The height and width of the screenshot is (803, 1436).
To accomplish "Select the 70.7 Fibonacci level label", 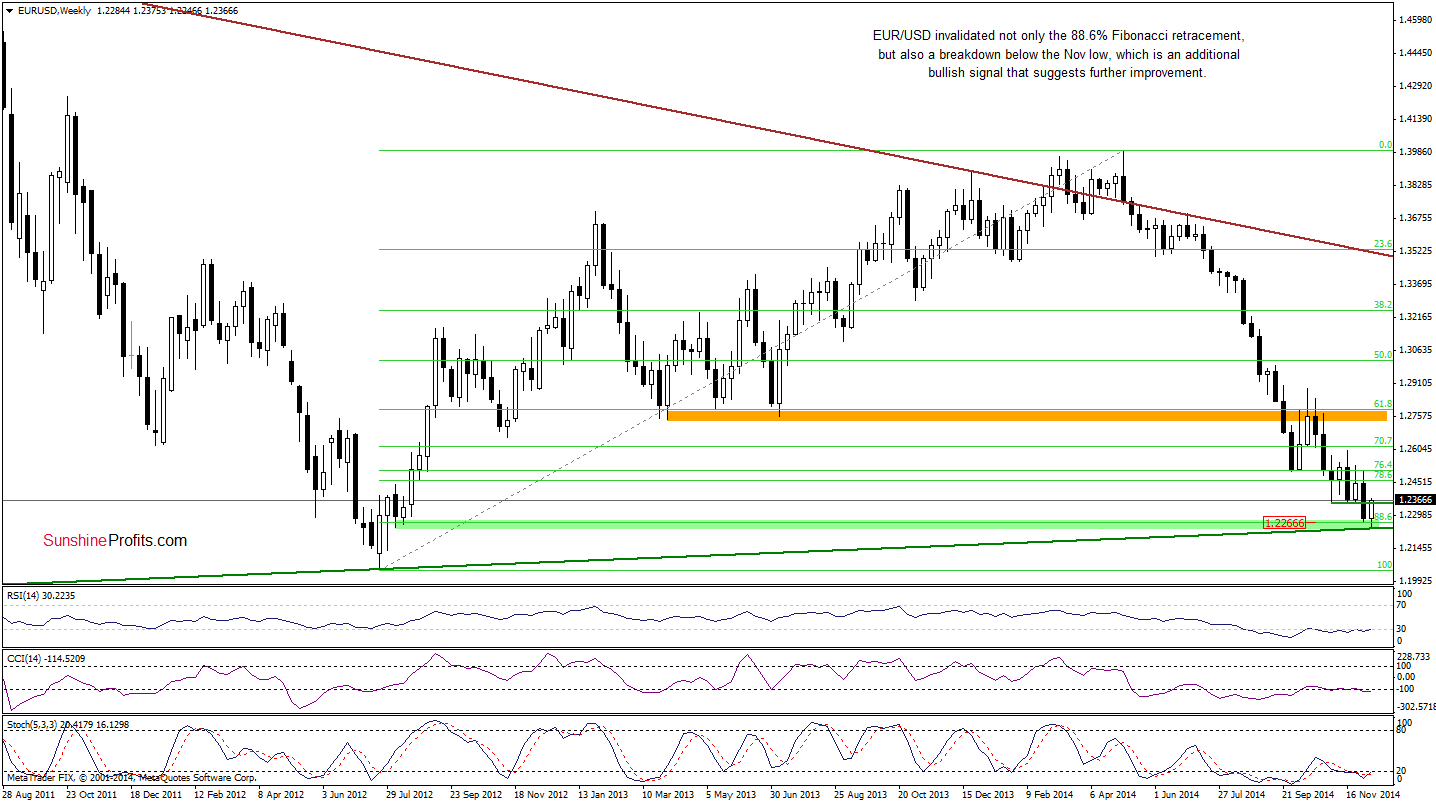I will [x=1383, y=441].
